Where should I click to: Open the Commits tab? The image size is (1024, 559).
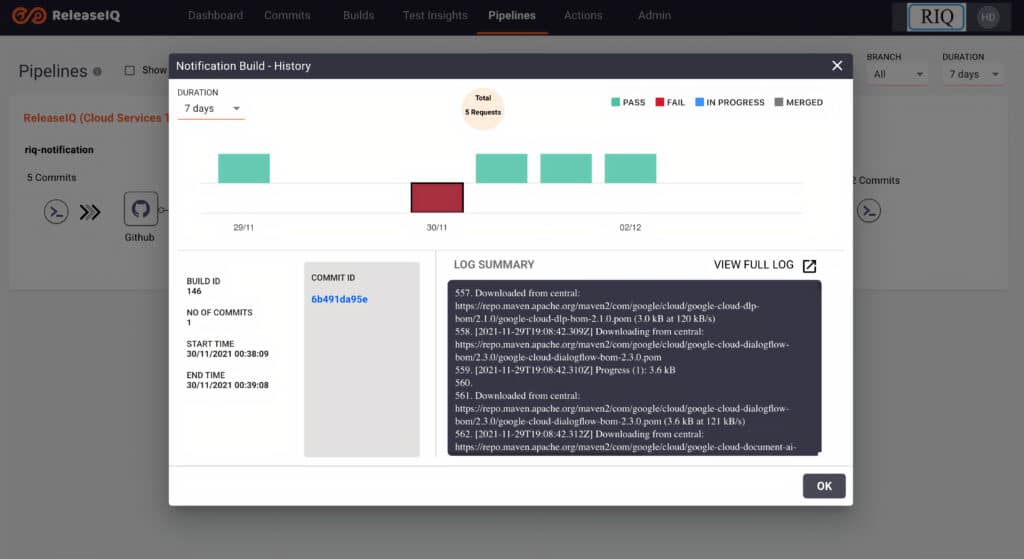287,15
